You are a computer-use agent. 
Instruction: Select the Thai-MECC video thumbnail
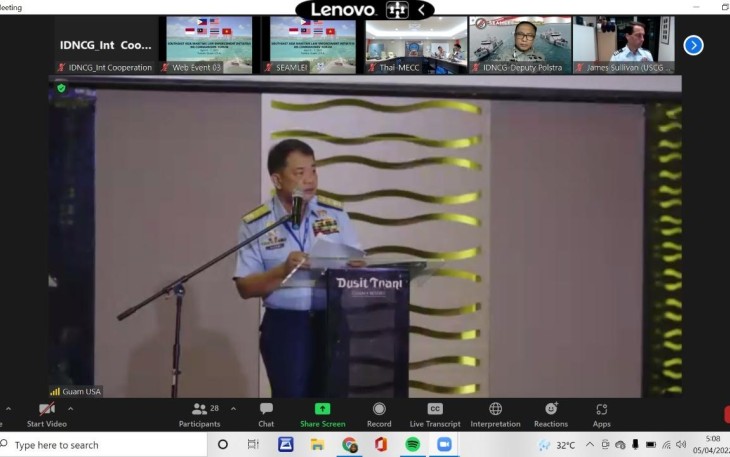(416, 45)
